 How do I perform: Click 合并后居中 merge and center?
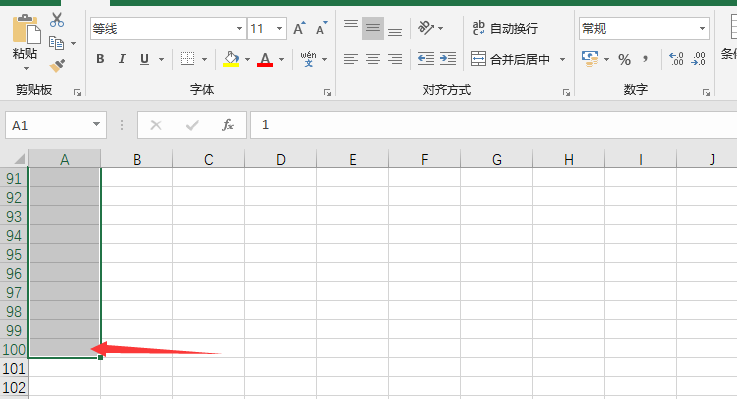click(x=510, y=59)
